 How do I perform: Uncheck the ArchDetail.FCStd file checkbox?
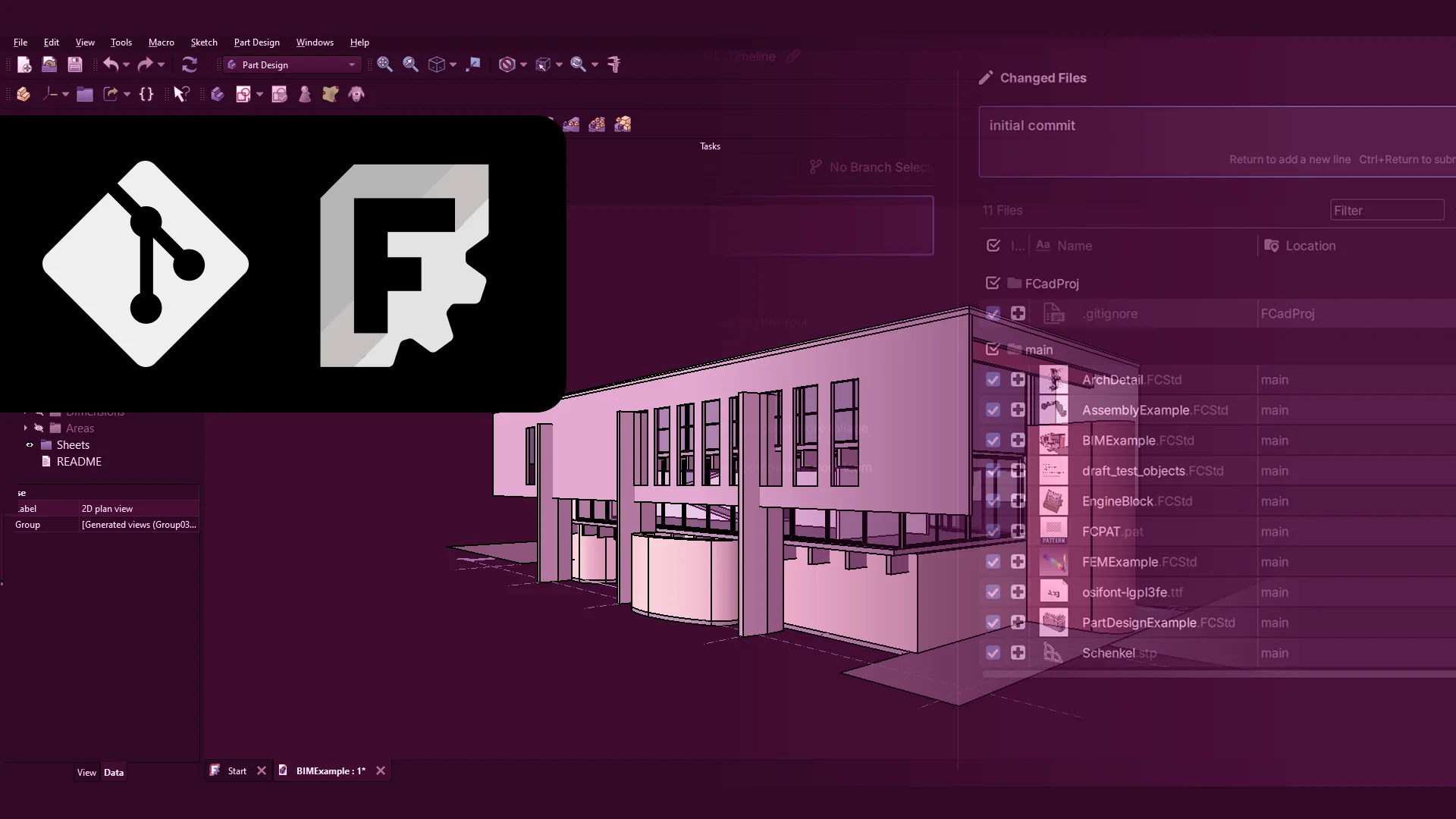pyautogui.click(x=993, y=380)
